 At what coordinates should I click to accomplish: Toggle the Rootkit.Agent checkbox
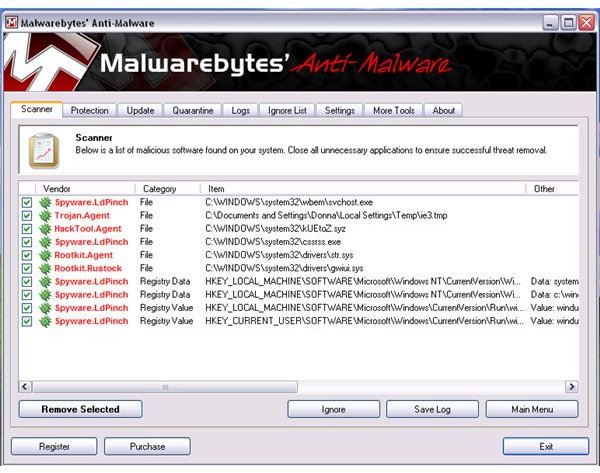tap(27, 255)
